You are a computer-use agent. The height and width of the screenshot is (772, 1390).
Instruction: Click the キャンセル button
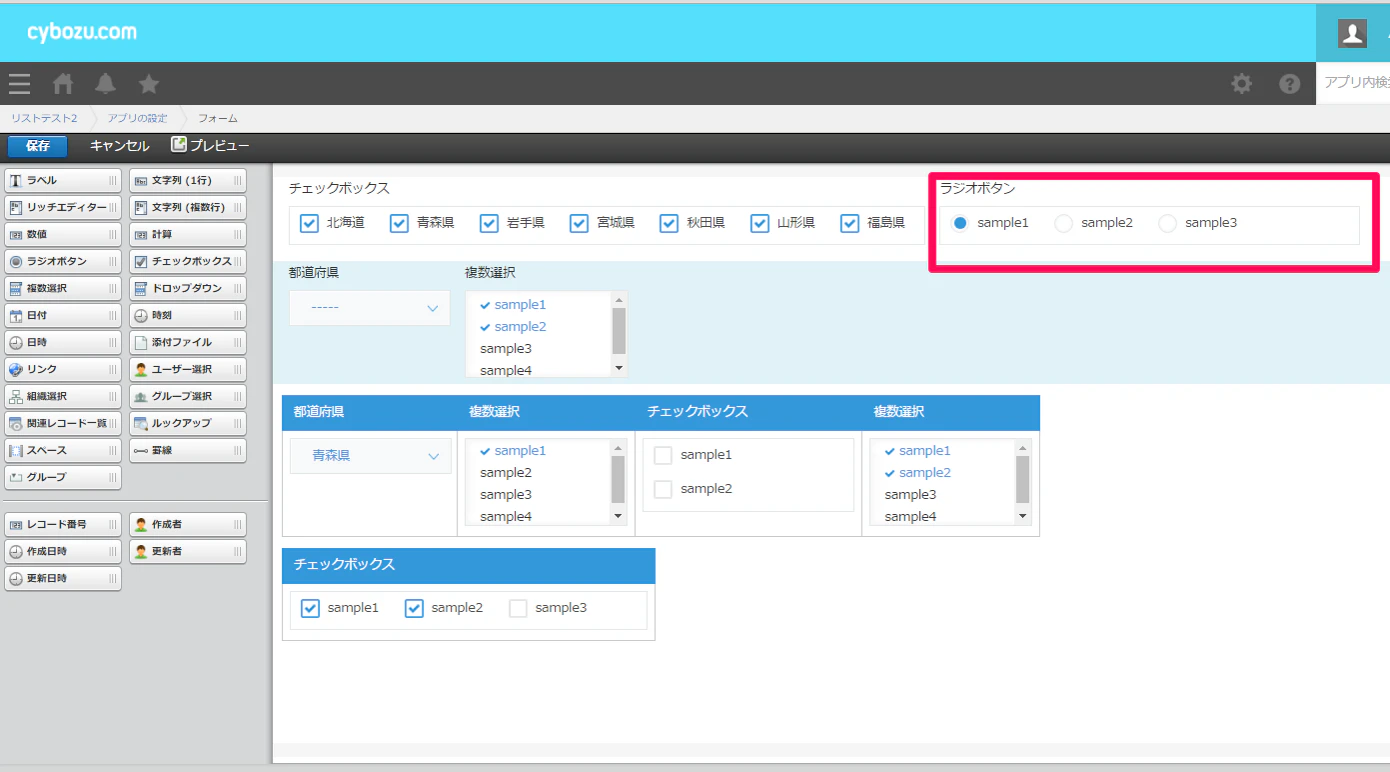(120, 146)
